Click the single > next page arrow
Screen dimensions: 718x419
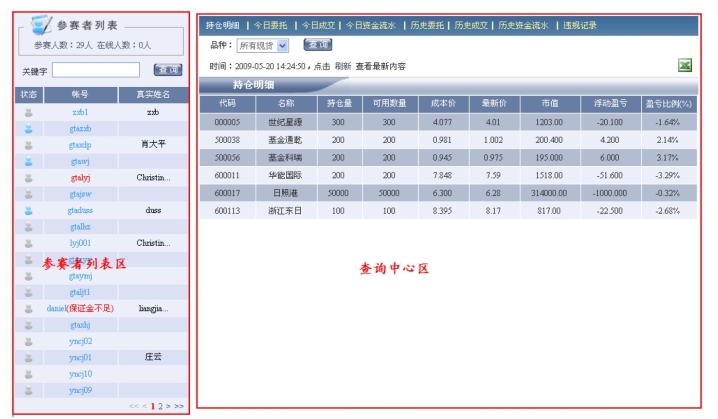pos(168,406)
